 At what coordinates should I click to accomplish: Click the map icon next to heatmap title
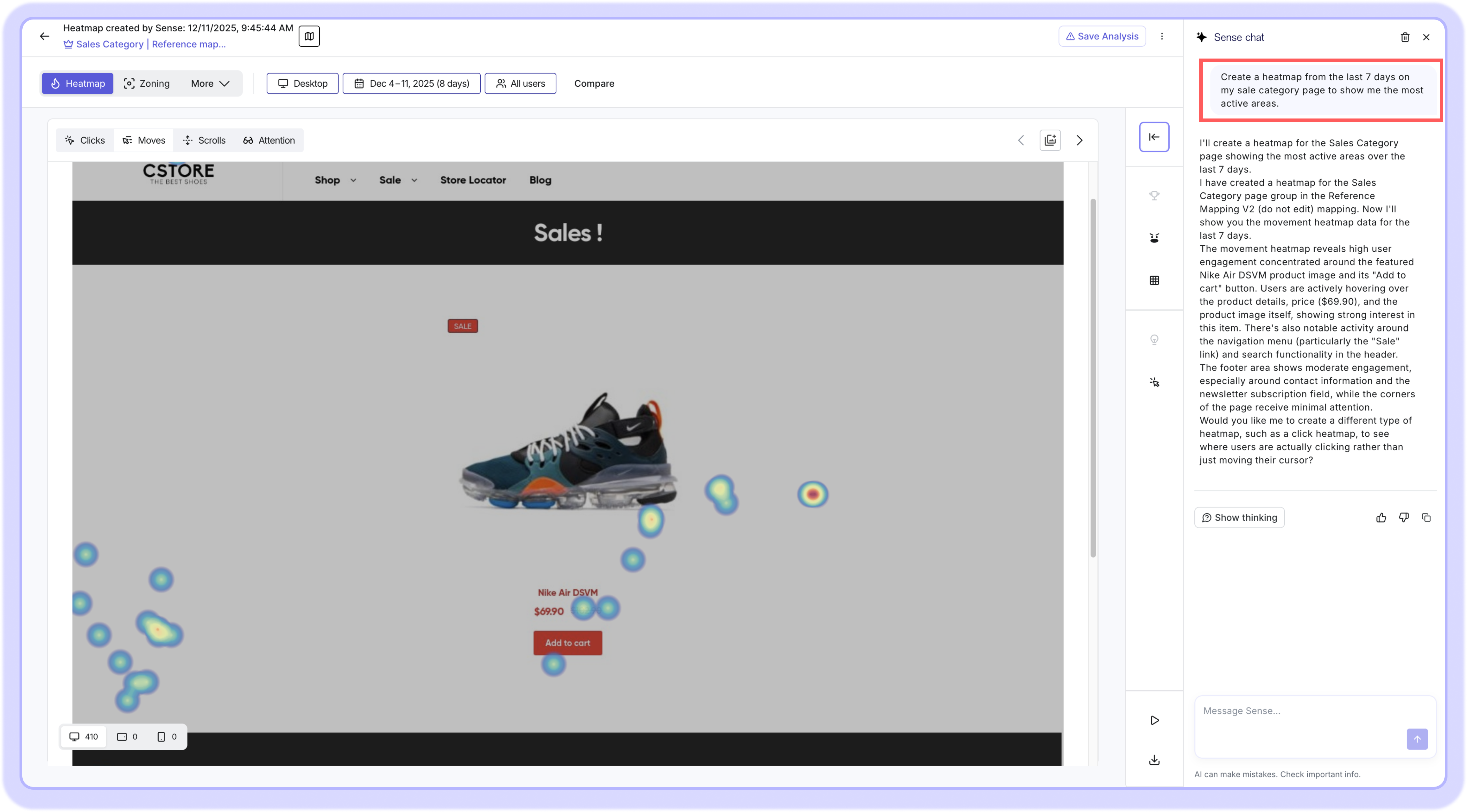point(309,37)
